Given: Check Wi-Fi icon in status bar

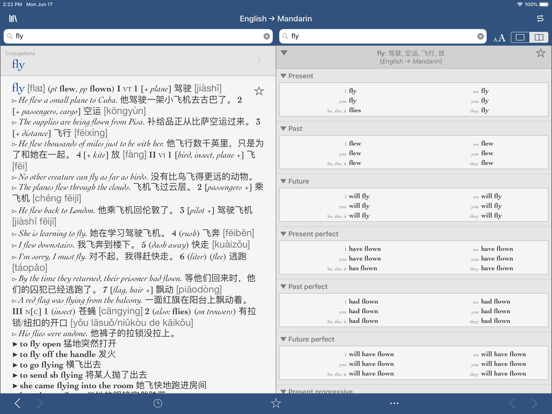Looking at the screenshot, I should click(520, 4).
